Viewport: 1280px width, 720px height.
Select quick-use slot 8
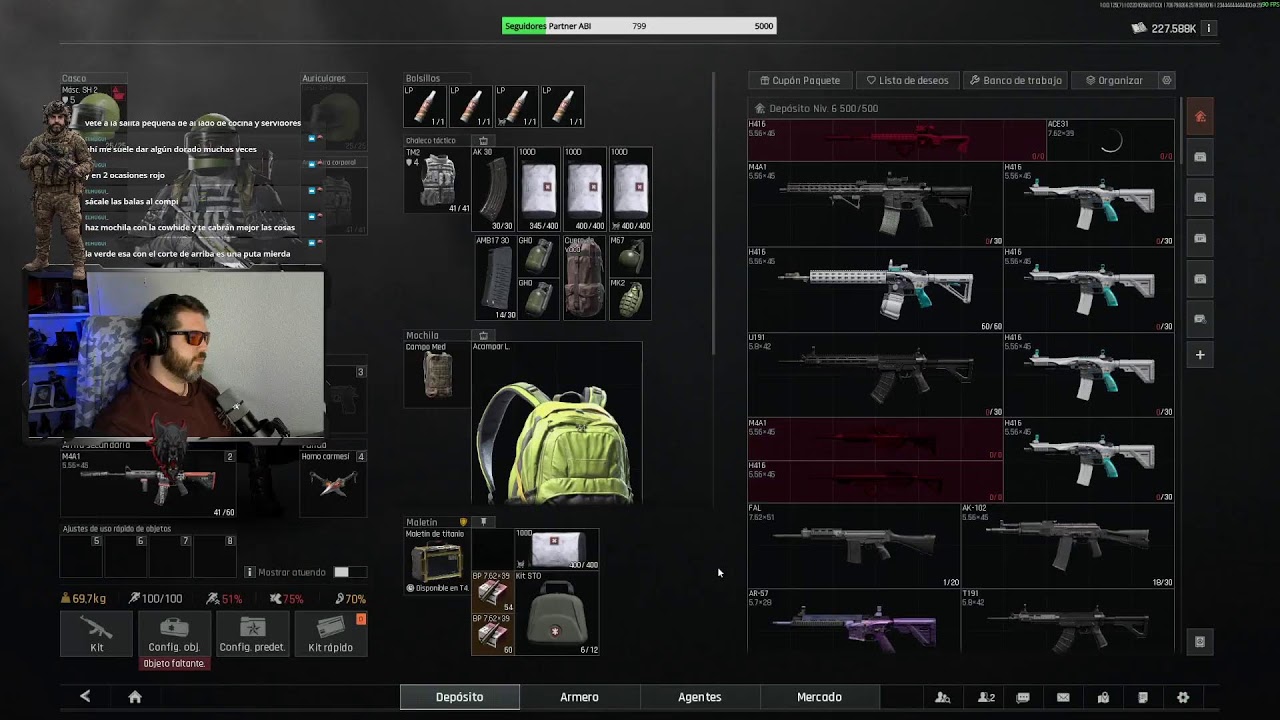[214, 556]
